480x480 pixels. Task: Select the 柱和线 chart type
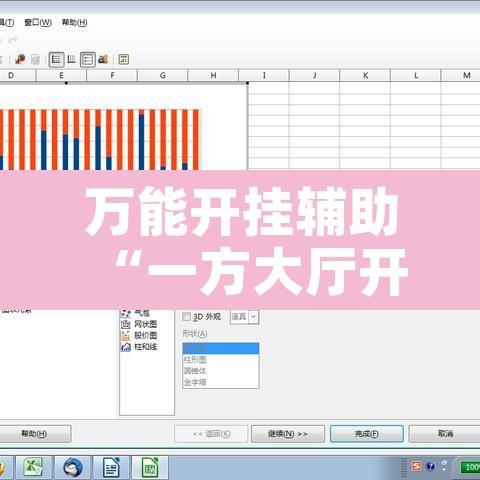[139, 347]
